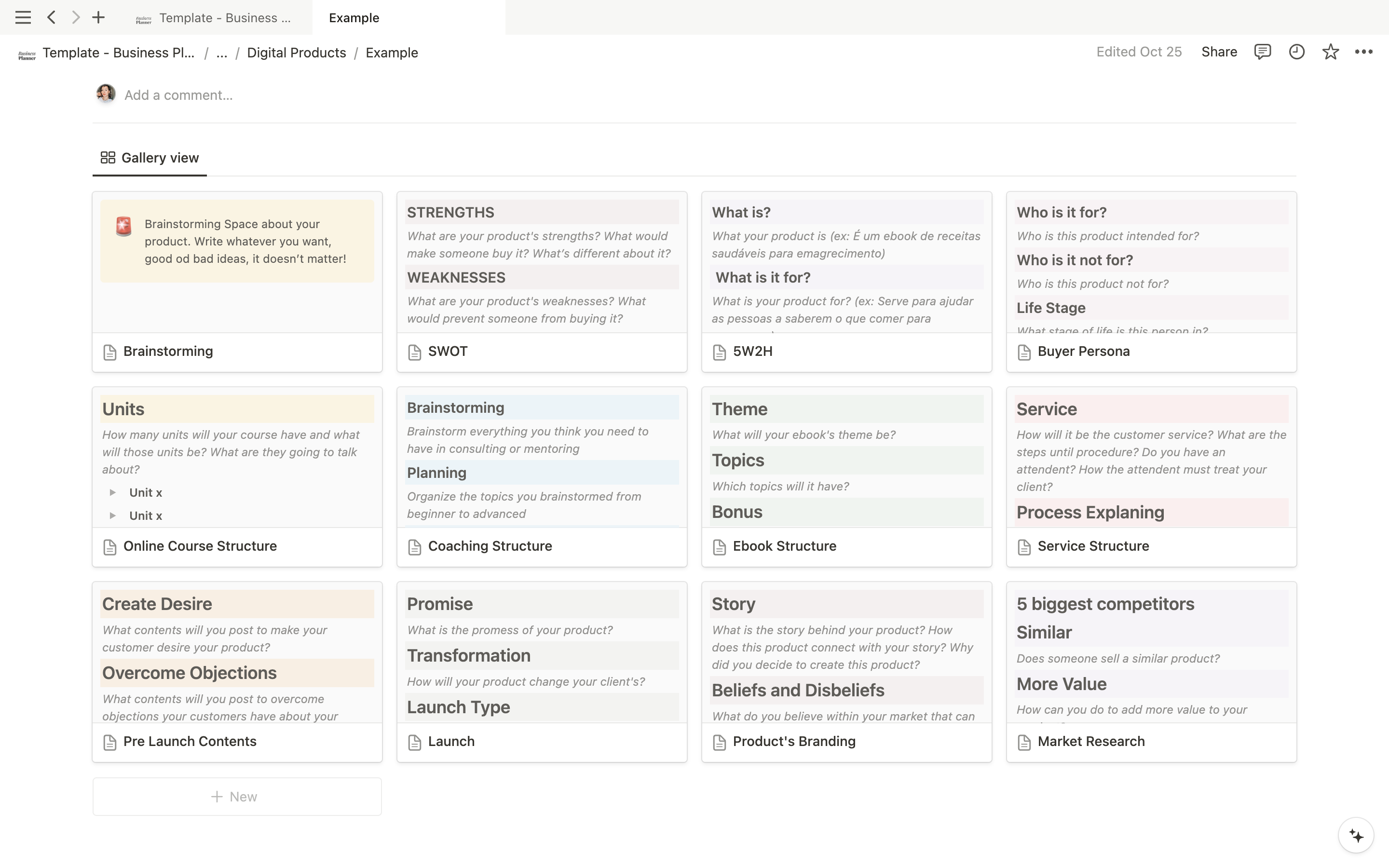This screenshot has height=868, width=1389.
Task: Open the Digital Products breadcrumb link
Action: [296, 53]
